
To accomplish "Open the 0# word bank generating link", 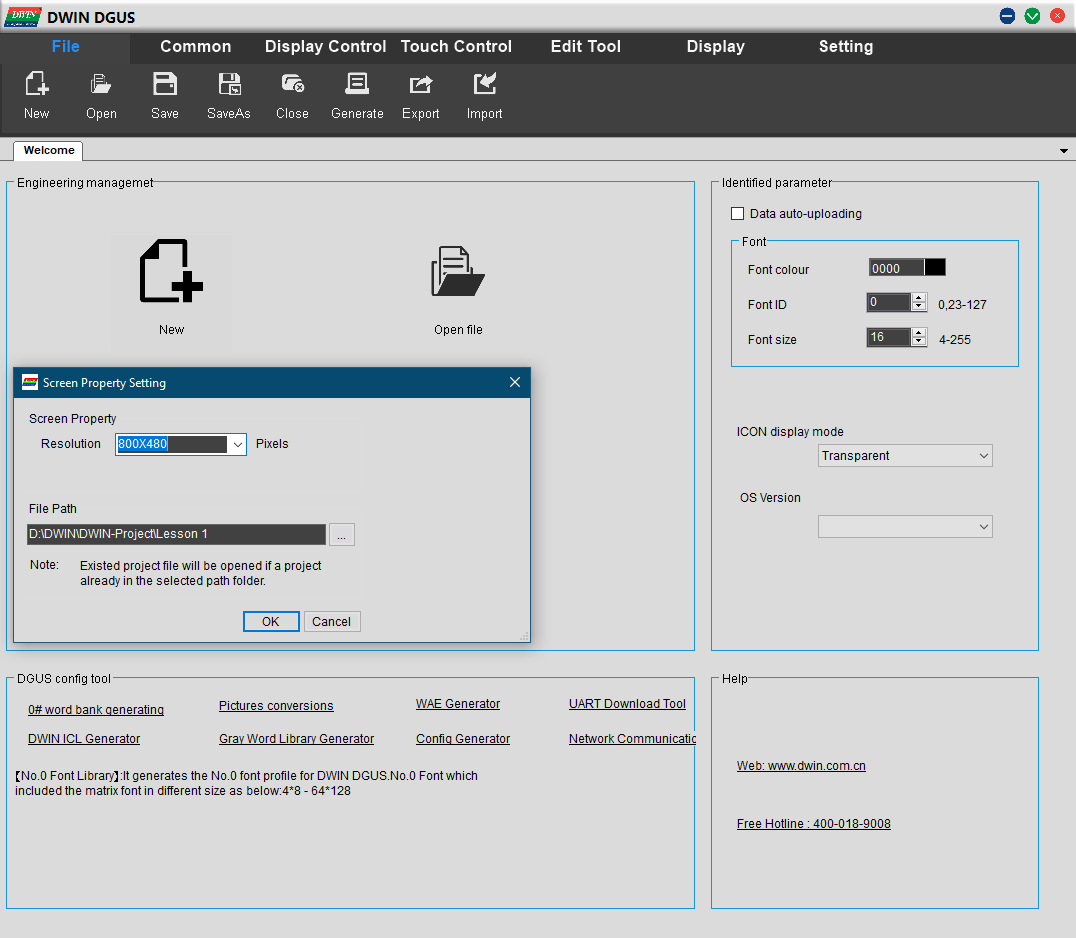I will [x=96, y=710].
